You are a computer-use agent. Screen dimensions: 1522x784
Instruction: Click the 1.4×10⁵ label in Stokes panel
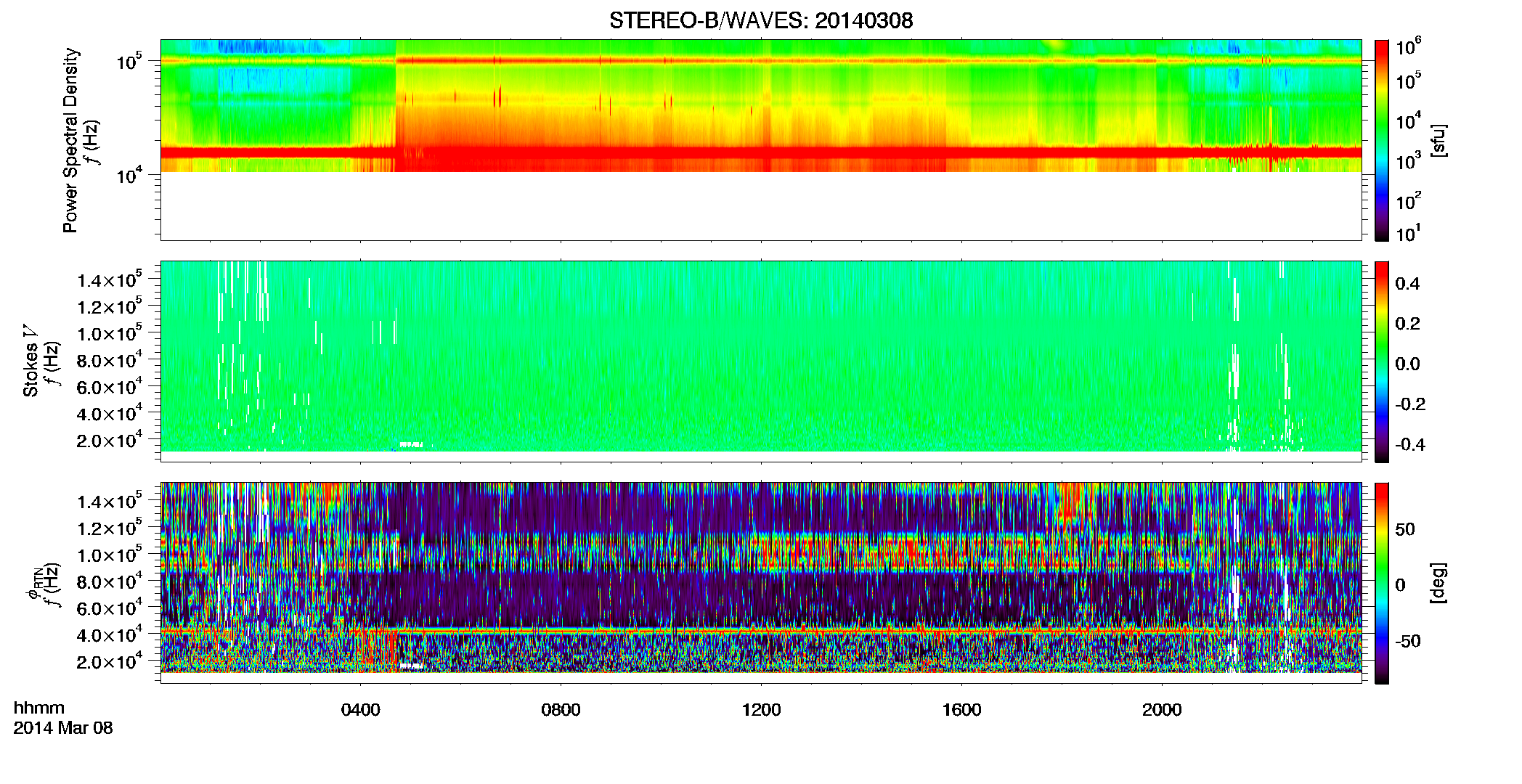point(109,279)
